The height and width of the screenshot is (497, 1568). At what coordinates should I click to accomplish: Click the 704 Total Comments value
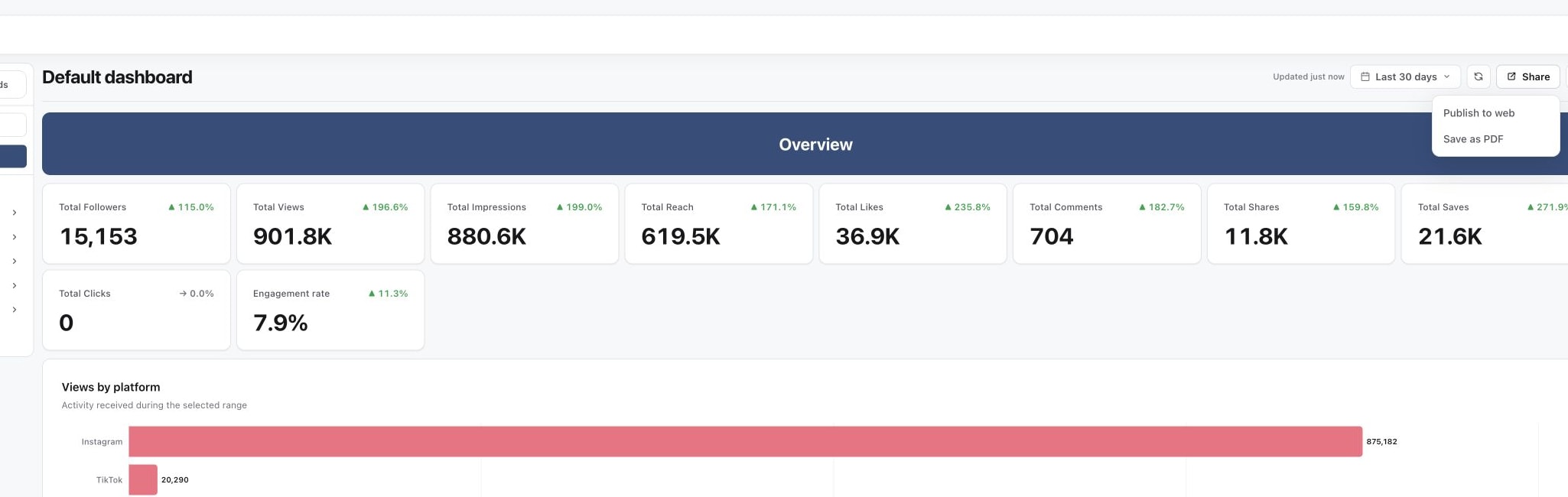(1052, 236)
